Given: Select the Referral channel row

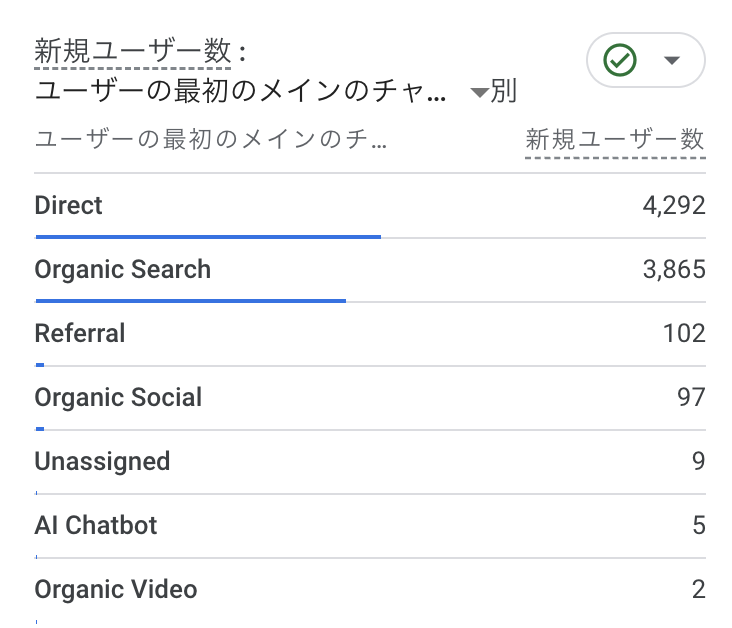Looking at the screenshot, I should (x=80, y=333).
